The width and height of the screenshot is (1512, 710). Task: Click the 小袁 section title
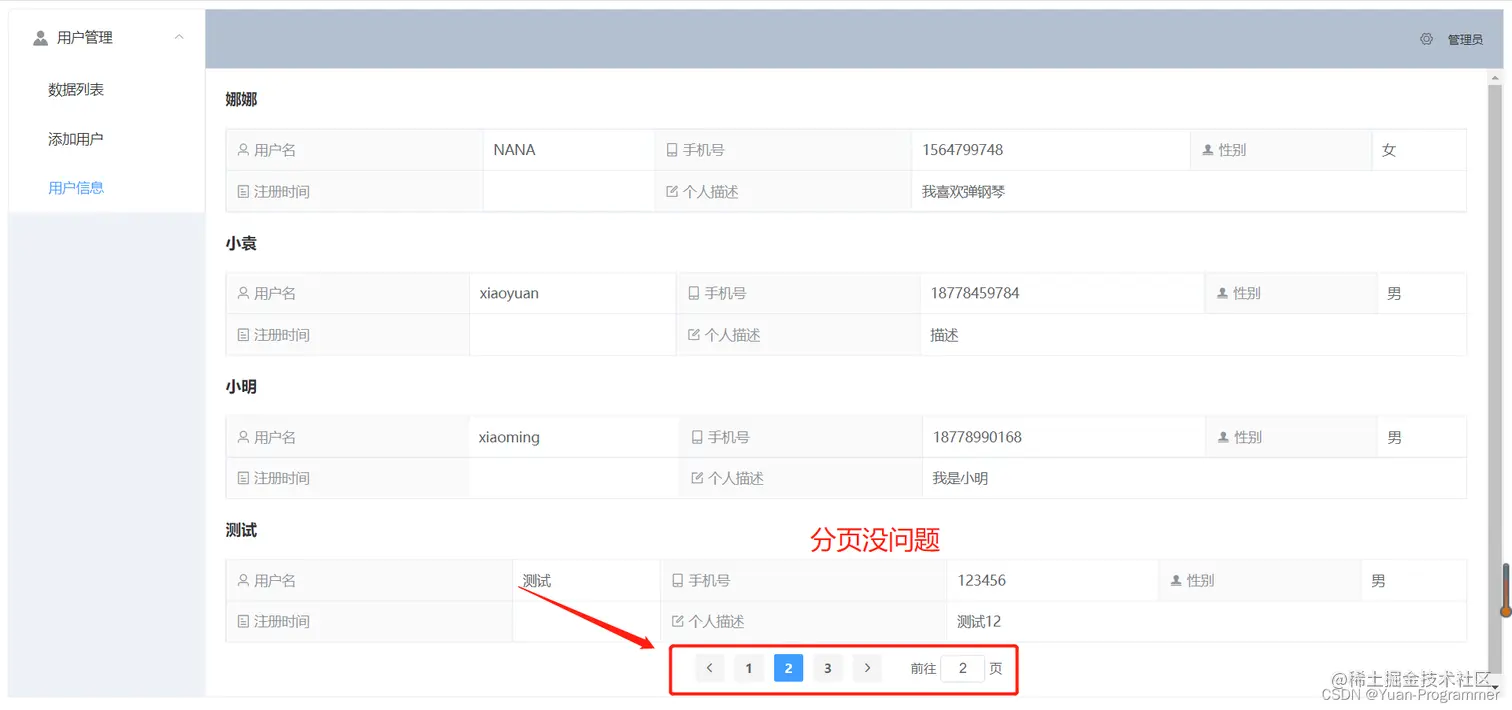click(x=241, y=243)
